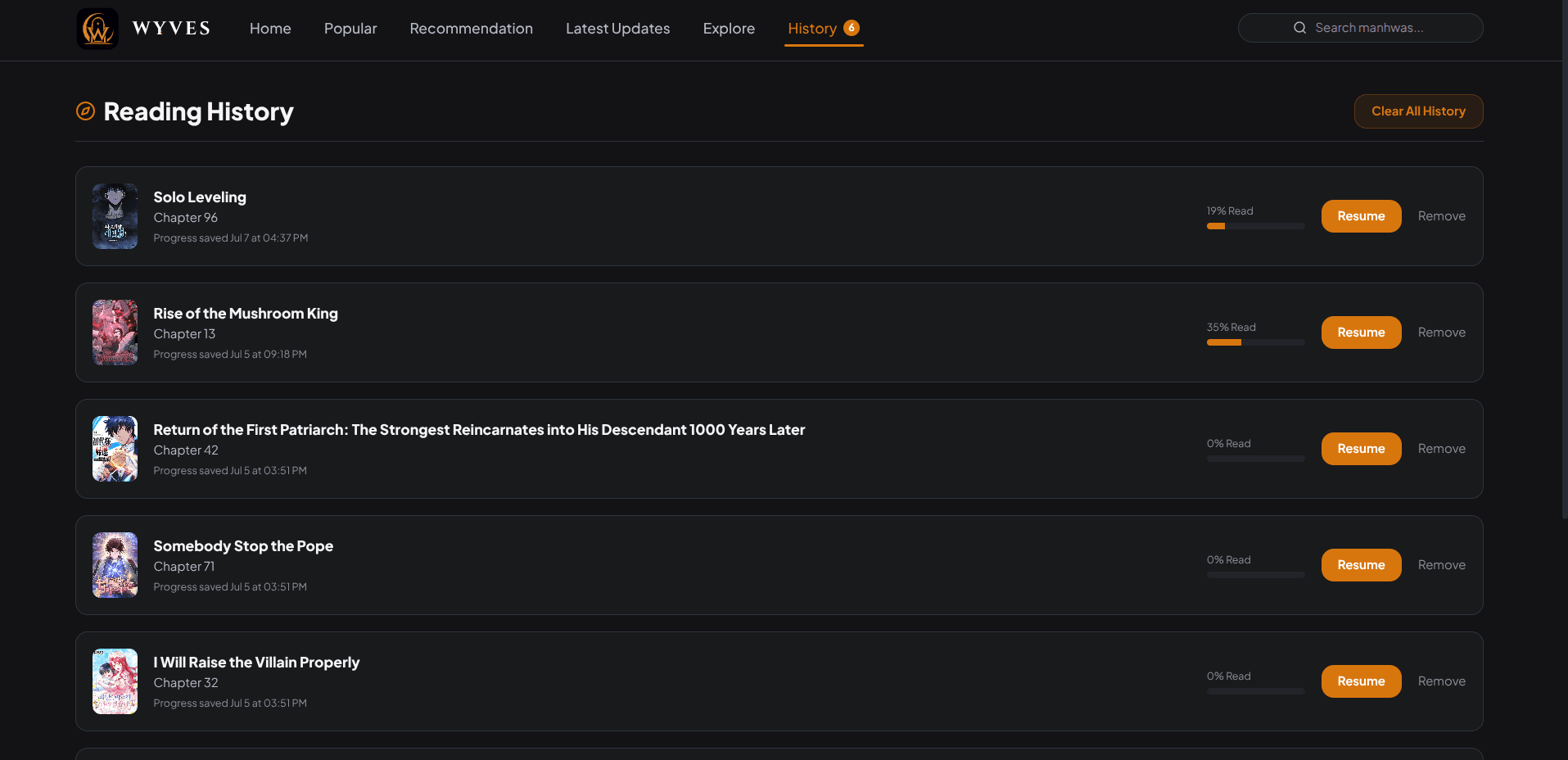Open Somebody Stop the Pope cover
Image resolution: width=1568 pixels, height=760 pixels.
click(x=115, y=565)
